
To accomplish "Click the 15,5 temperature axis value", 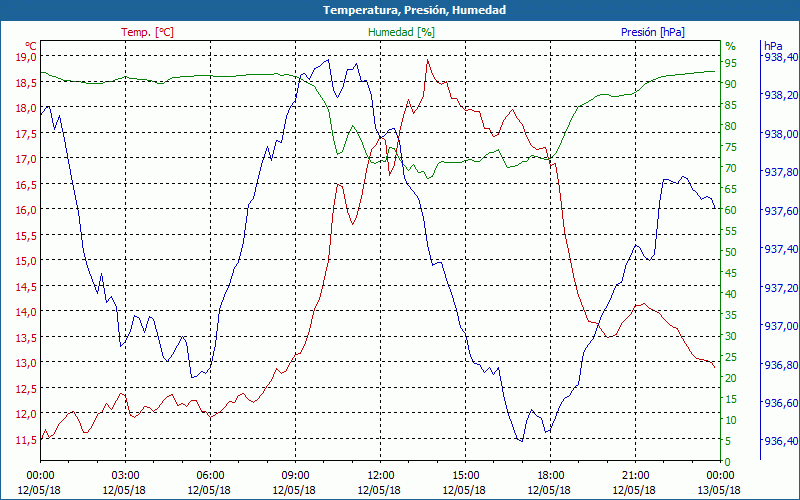I will (x=28, y=235).
